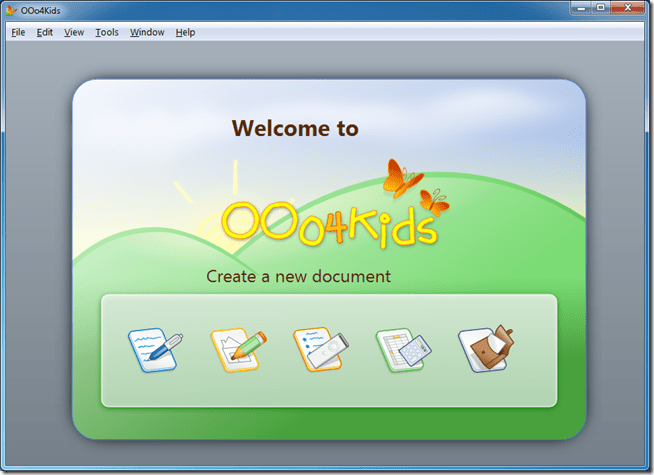
Task: Start a new drawing with the pencil icon
Action: coord(237,350)
